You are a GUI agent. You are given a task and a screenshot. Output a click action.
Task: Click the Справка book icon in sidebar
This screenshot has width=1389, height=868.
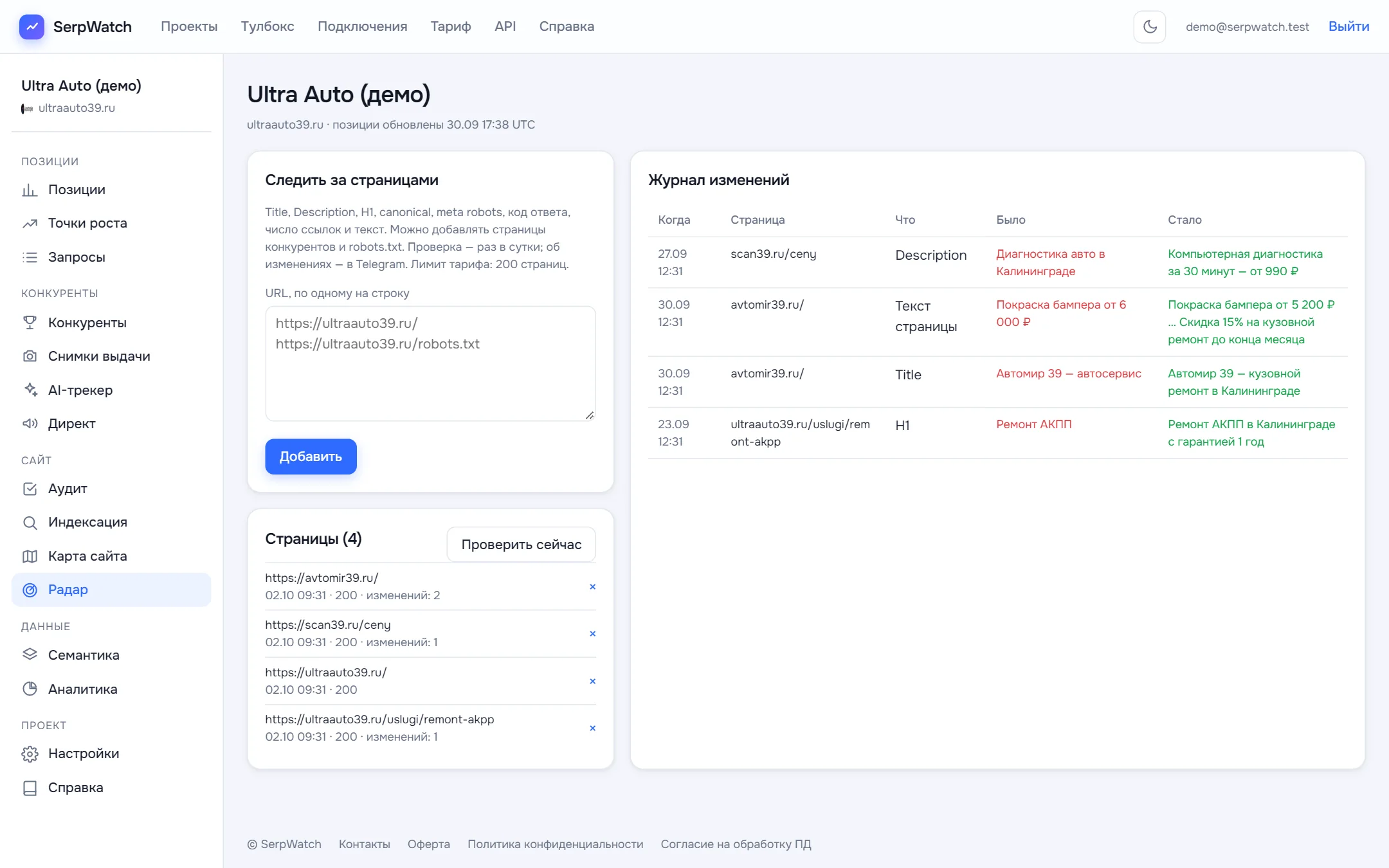click(x=30, y=788)
